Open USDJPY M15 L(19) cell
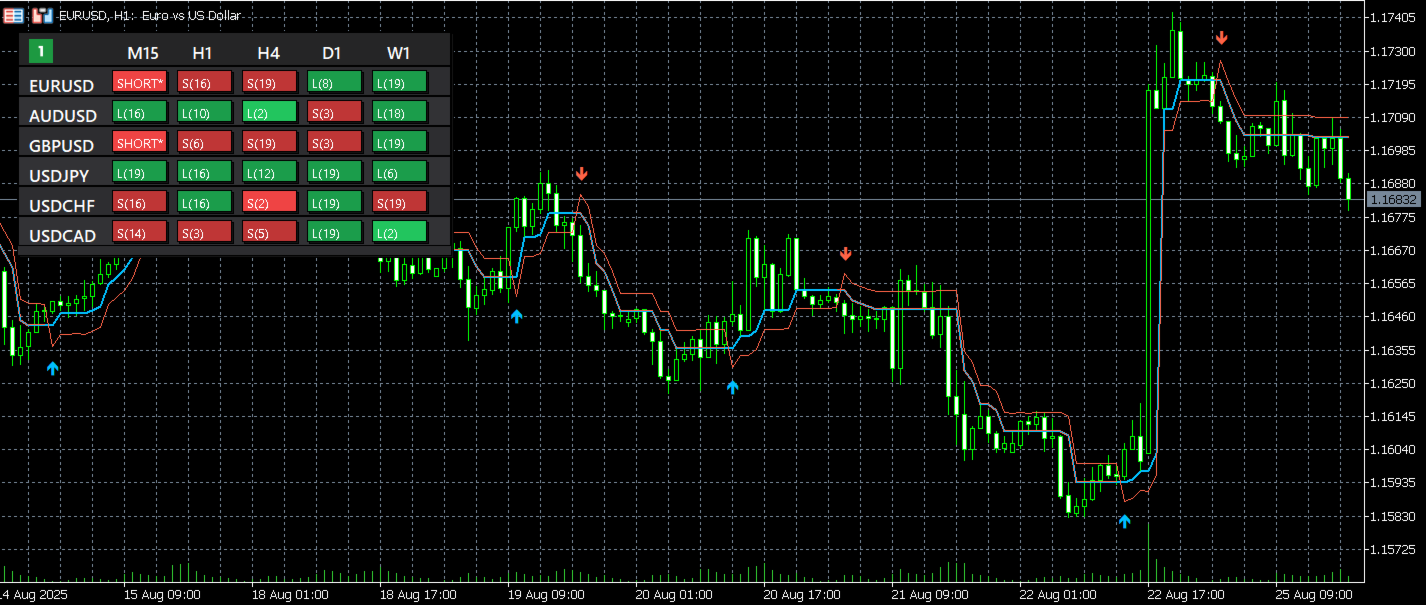This screenshot has height=605, width=1426. (x=140, y=173)
